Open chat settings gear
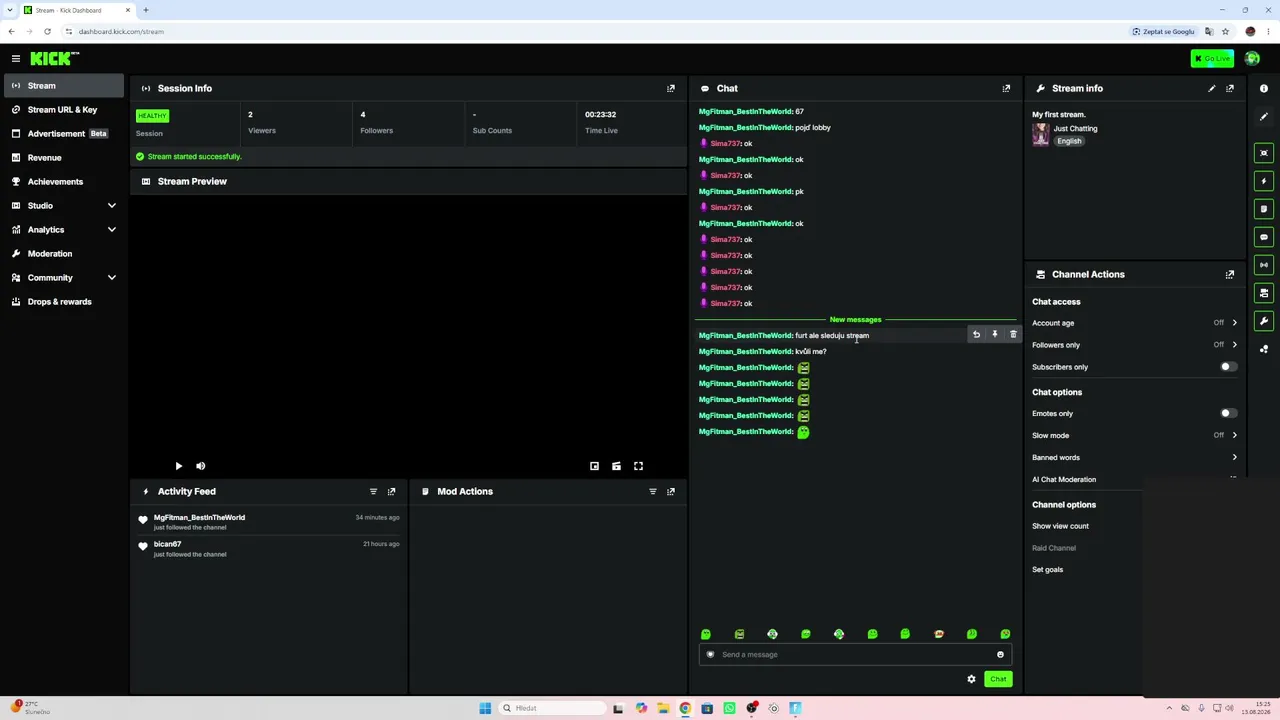 (x=971, y=679)
